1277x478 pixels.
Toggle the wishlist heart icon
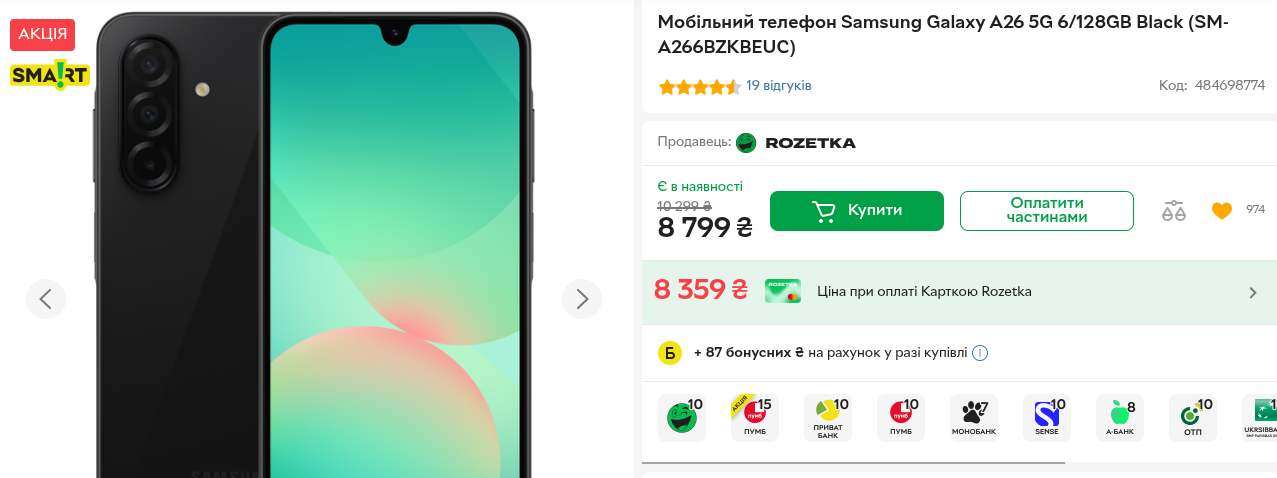[1221, 211]
